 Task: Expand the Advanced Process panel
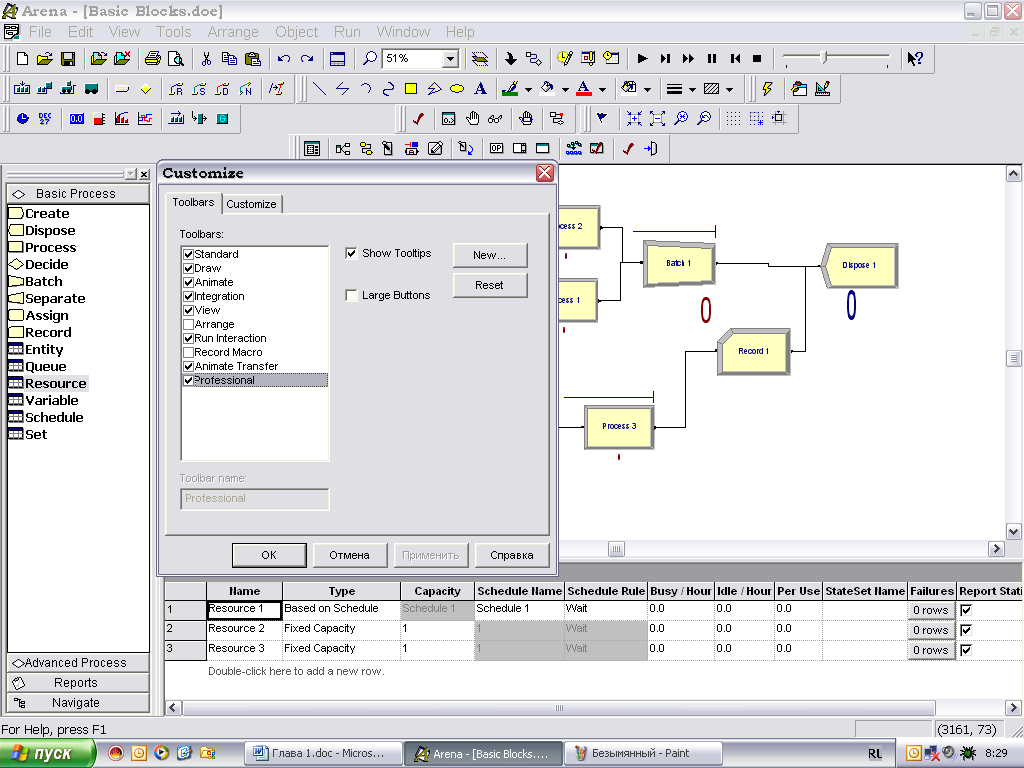click(78, 663)
